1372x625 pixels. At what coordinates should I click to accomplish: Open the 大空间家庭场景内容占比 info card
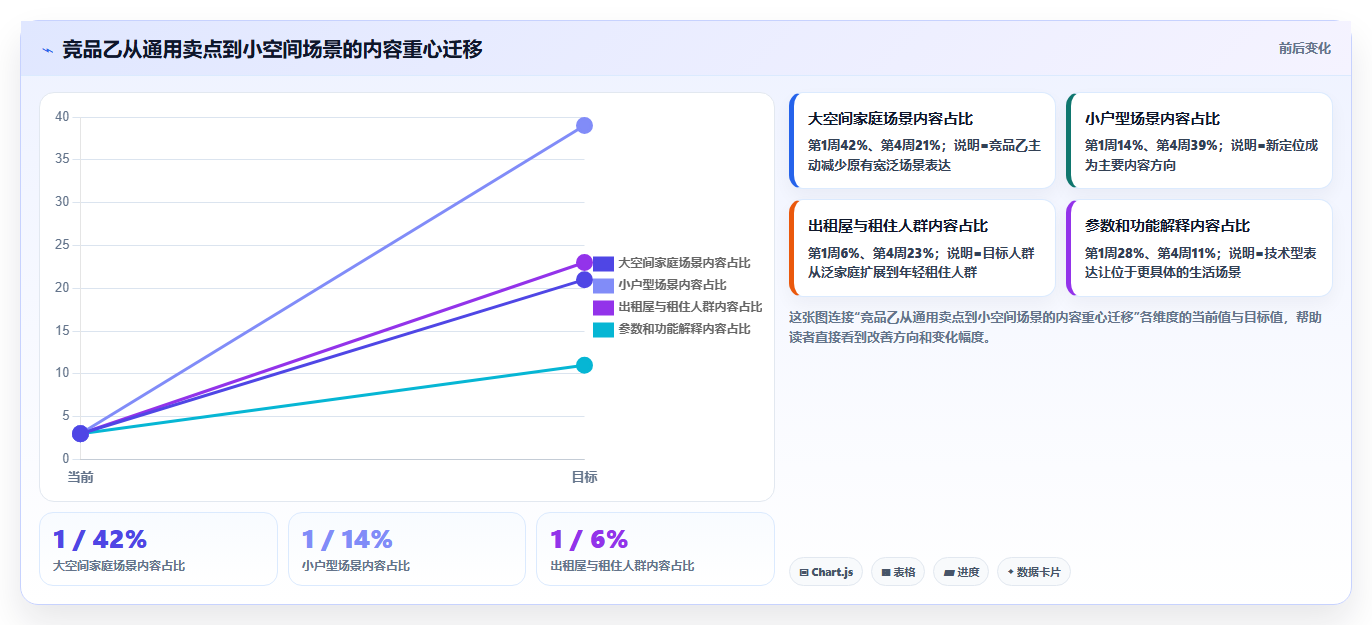(x=922, y=140)
